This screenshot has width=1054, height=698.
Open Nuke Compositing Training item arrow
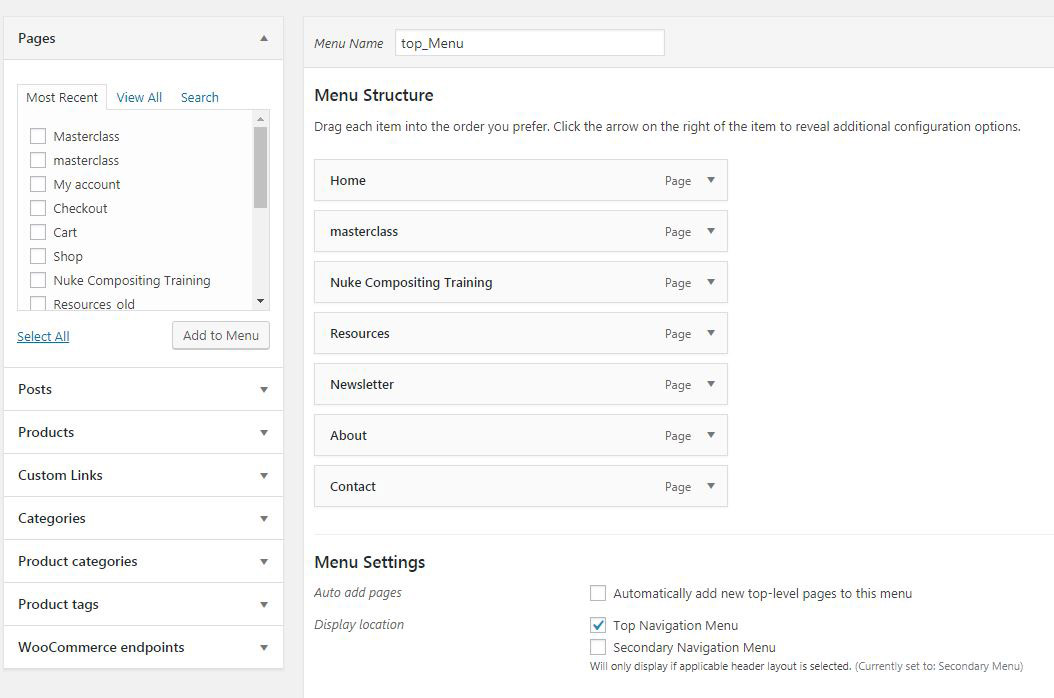click(x=711, y=282)
